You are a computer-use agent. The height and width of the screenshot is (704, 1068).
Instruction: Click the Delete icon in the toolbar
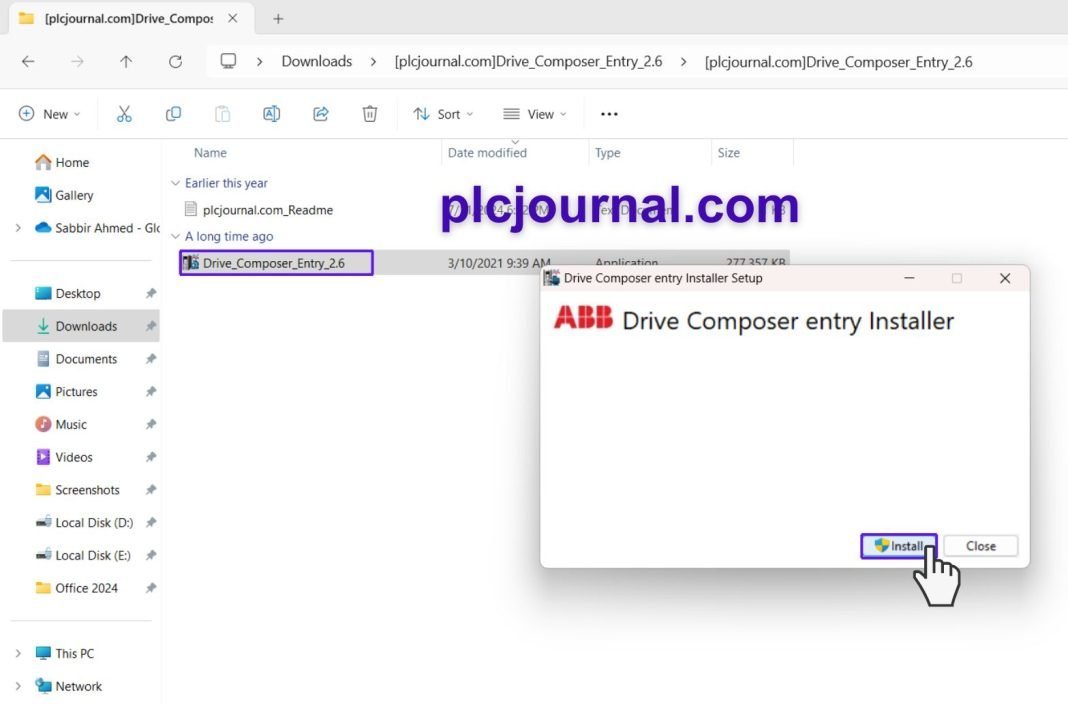[x=370, y=113]
